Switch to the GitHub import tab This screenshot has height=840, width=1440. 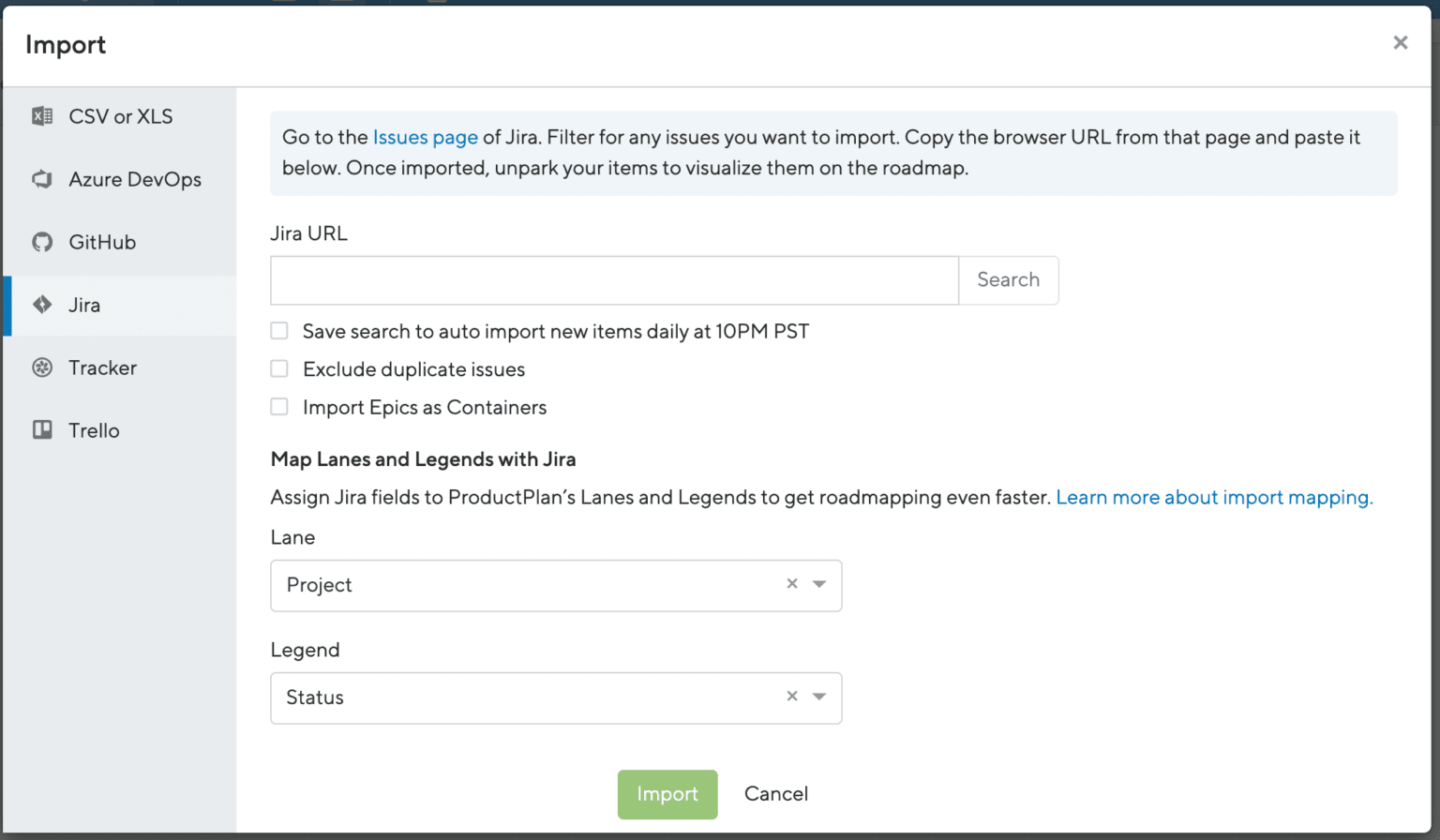[x=101, y=242]
